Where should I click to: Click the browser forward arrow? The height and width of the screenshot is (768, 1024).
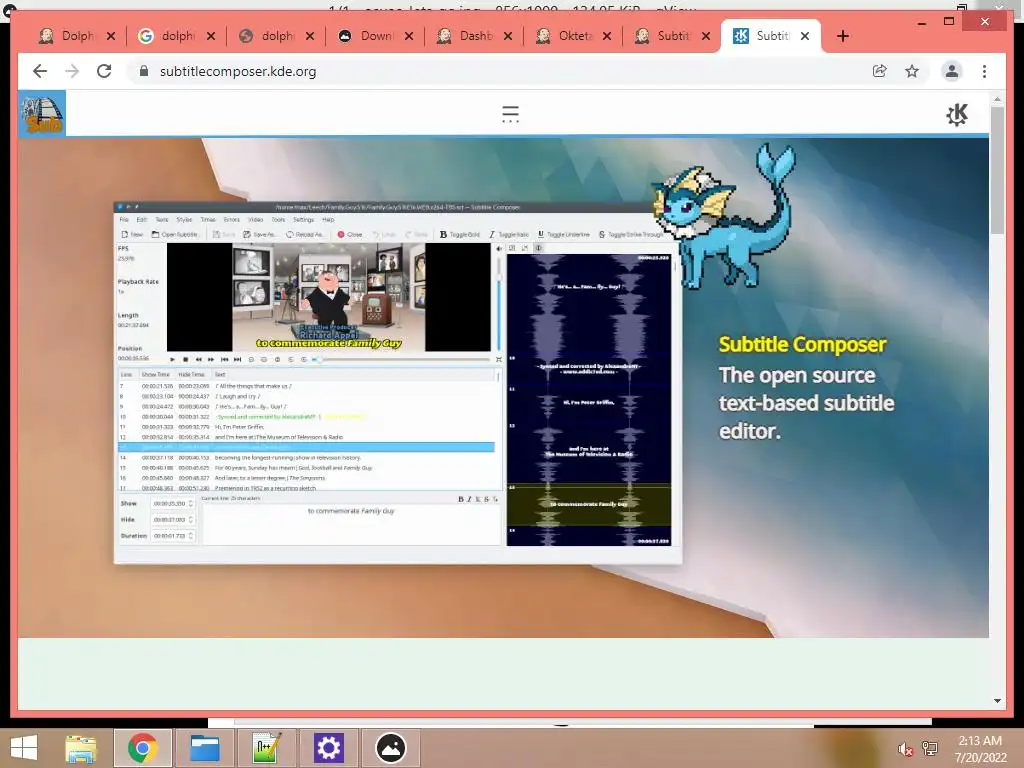coord(72,71)
